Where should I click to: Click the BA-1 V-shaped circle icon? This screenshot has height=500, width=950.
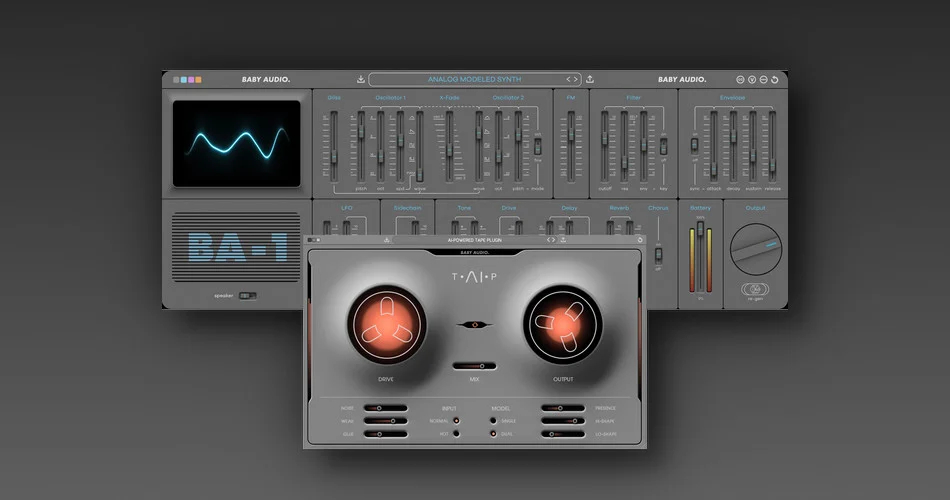[x=752, y=79]
